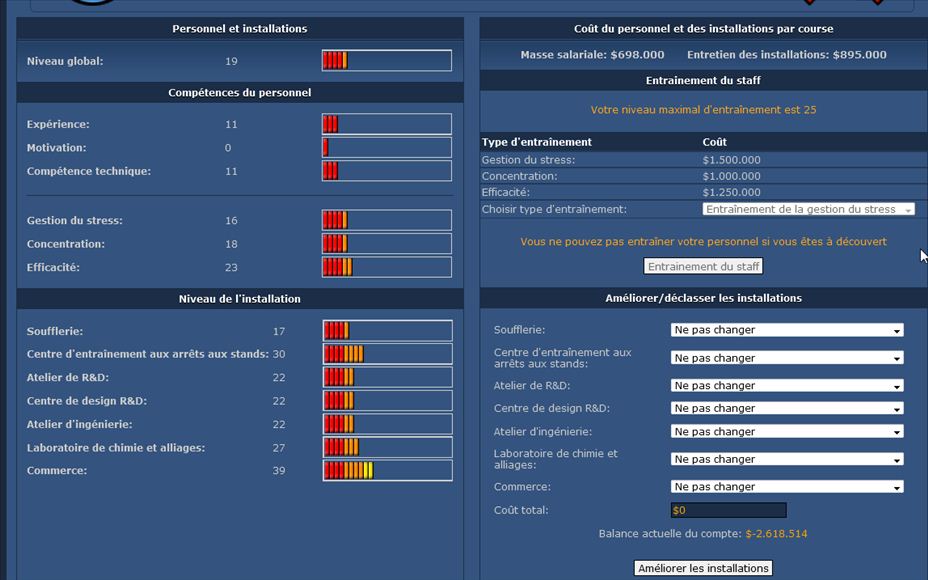Screen dimensions: 928x580
Task: Click the Entretien des installations: $895.000 text
Action: coord(787,54)
